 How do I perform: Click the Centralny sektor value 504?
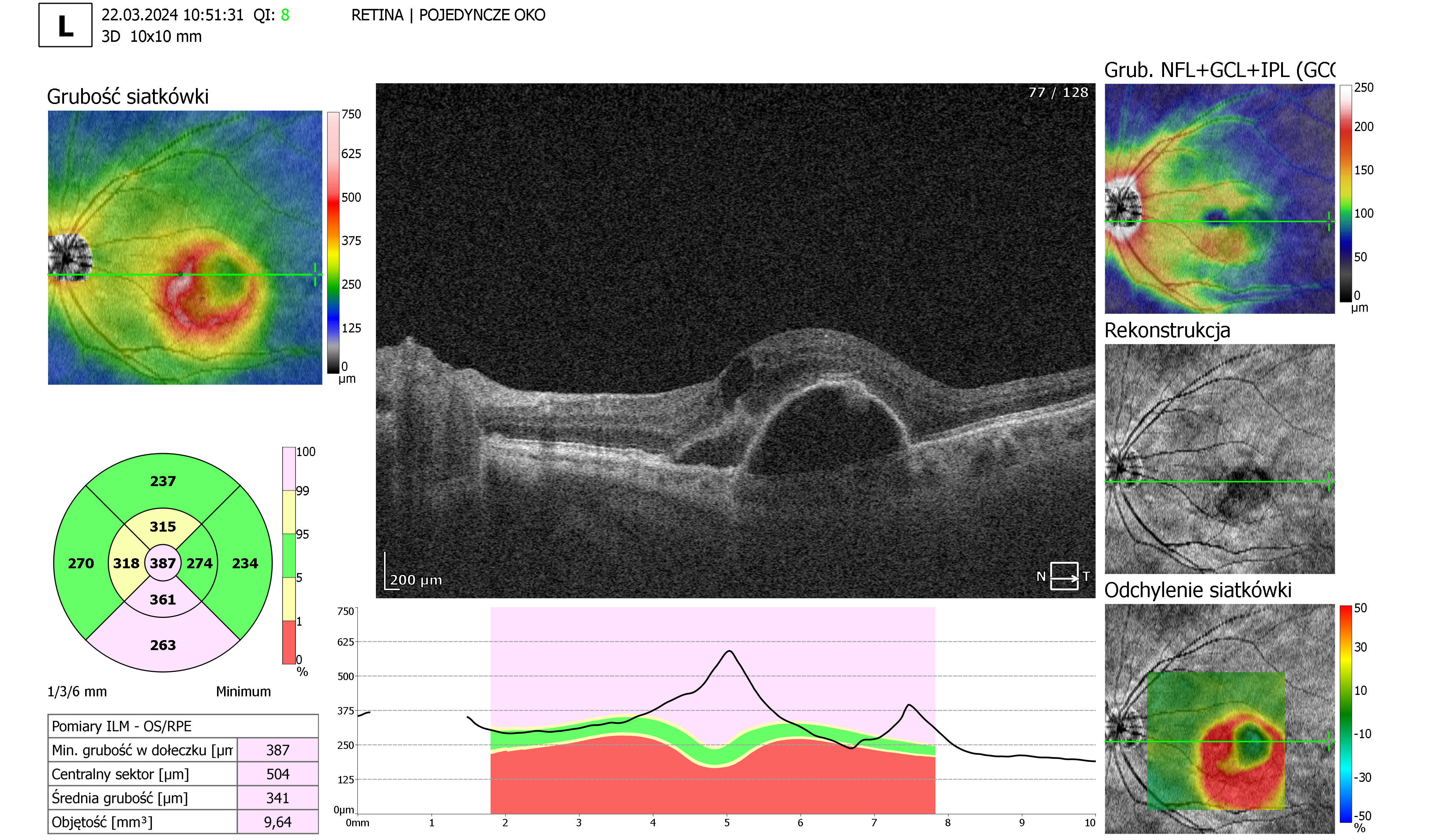(x=278, y=774)
